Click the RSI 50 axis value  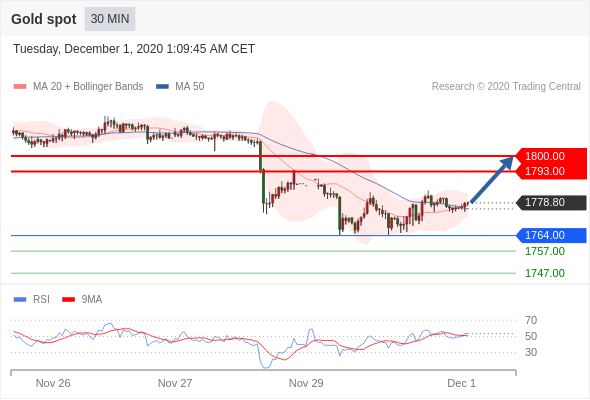[x=531, y=336]
